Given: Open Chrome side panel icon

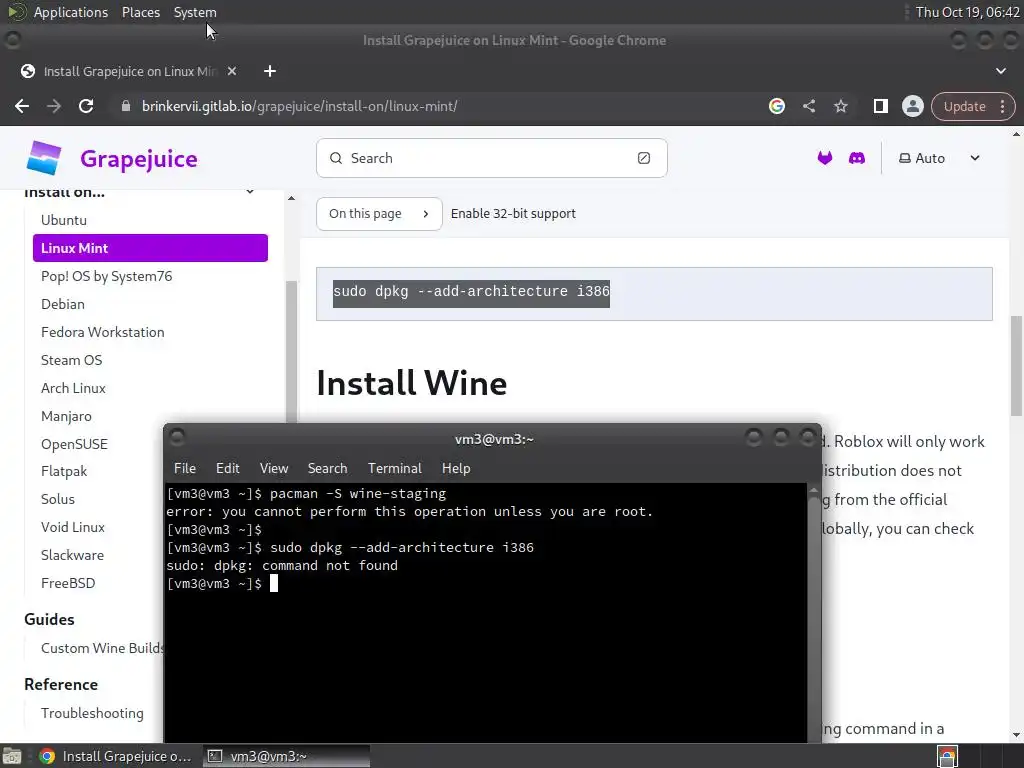Looking at the screenshot, I should click(880, 106).
